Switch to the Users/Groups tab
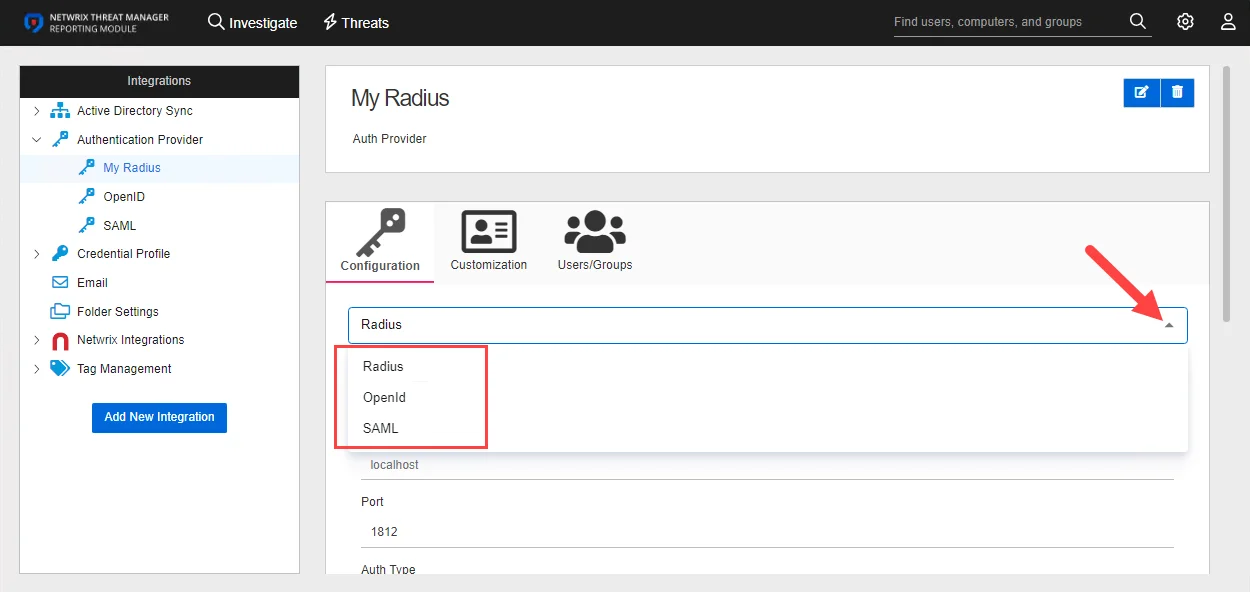The width and height of the screenshot is (1250, 592). (x=595, y=242)
